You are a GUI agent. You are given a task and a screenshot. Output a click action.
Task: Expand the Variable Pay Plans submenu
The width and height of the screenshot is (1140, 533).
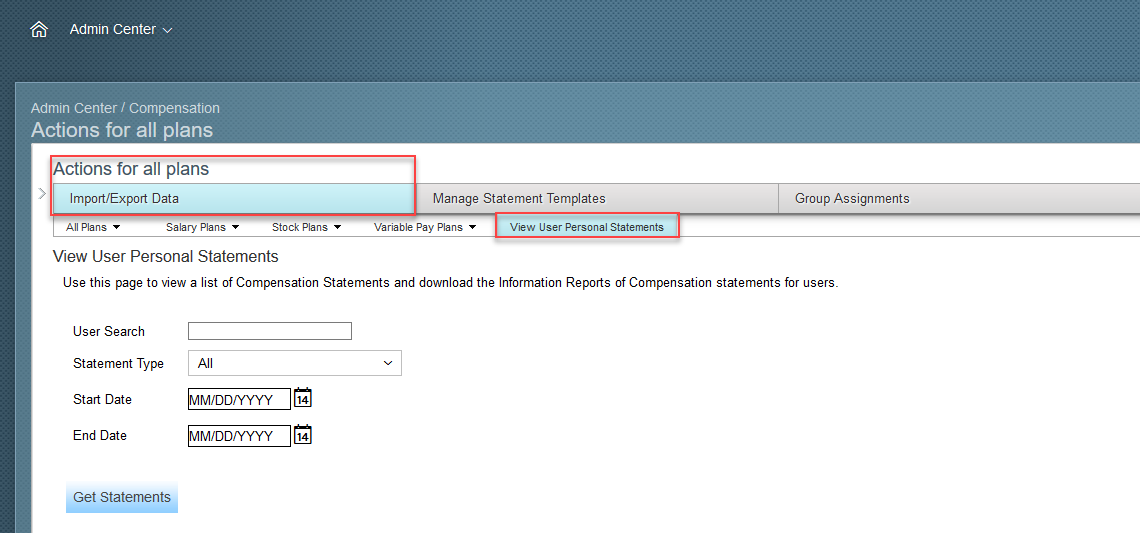pyautogui.click(x=425, y=227)
